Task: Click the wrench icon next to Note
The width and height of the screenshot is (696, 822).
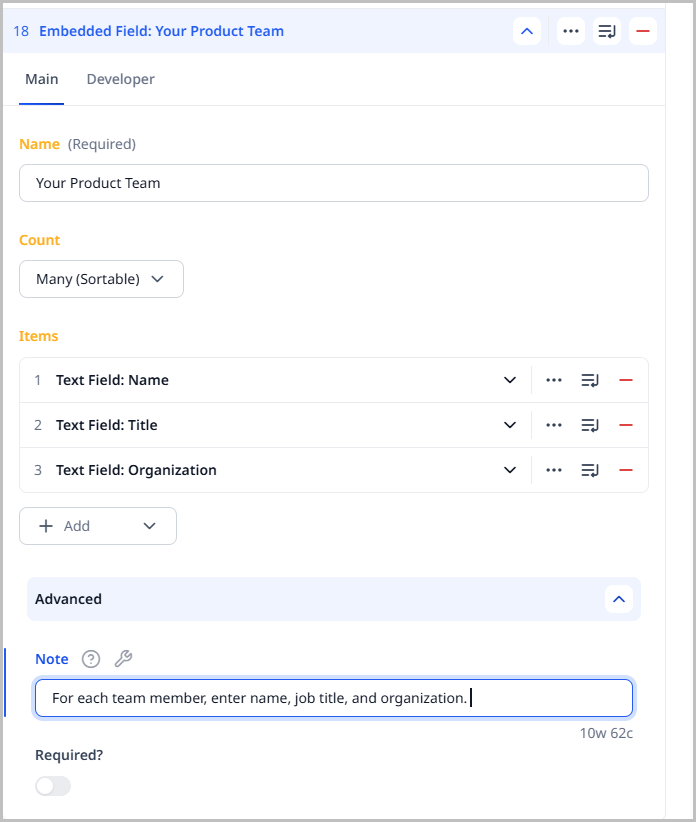Action: tap(122, 659)
